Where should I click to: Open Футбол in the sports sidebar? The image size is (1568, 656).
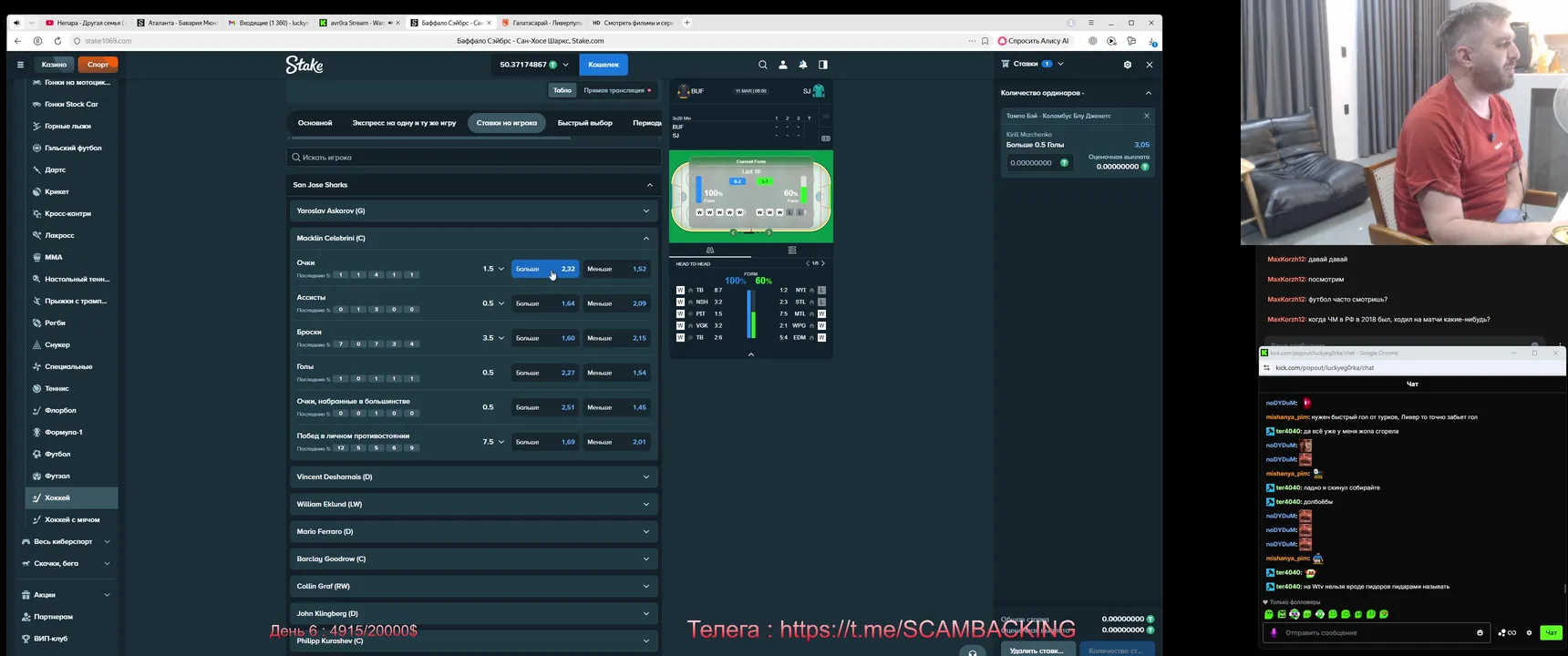72,454
